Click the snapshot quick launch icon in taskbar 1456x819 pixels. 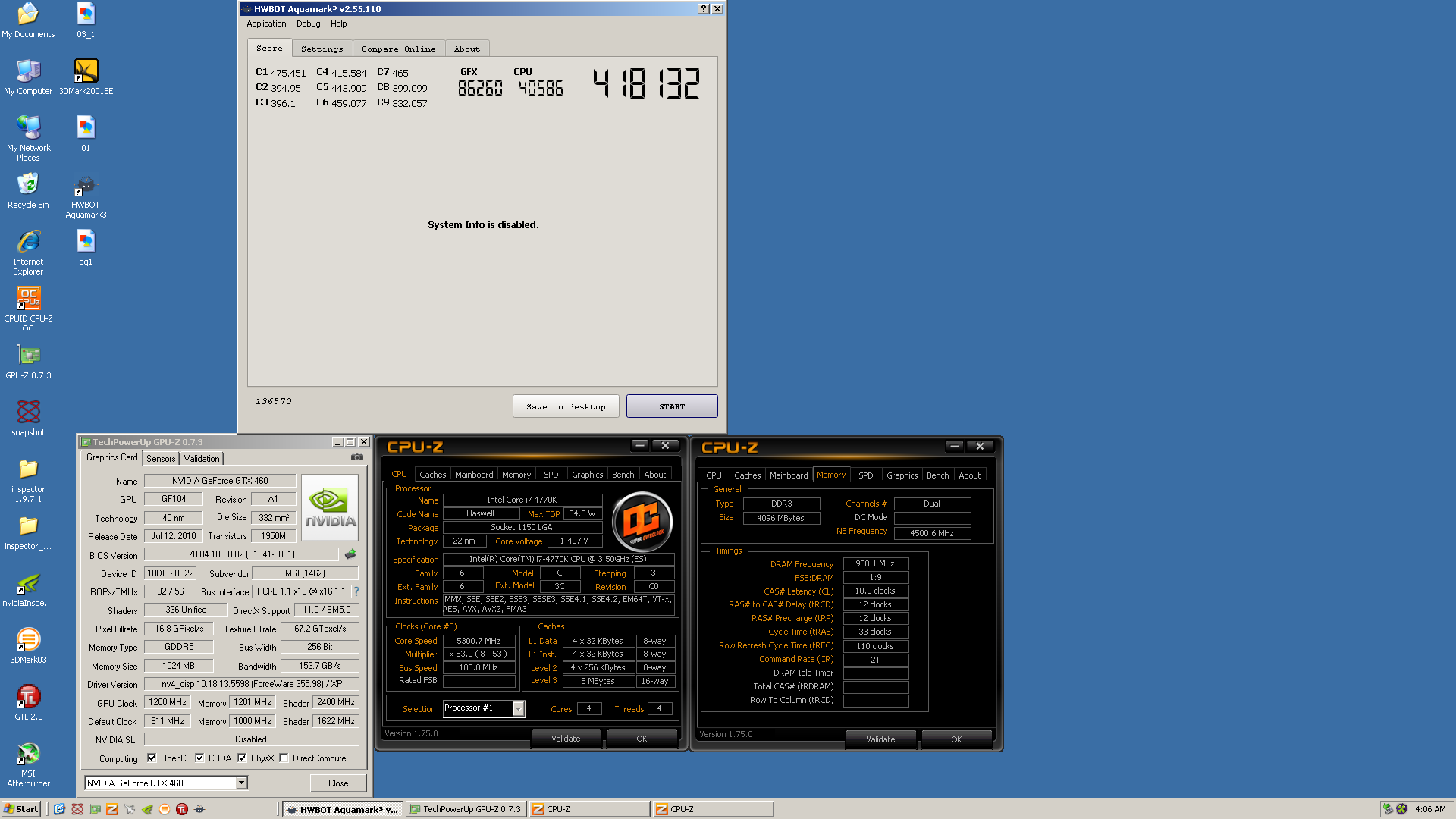coord(77,809)
